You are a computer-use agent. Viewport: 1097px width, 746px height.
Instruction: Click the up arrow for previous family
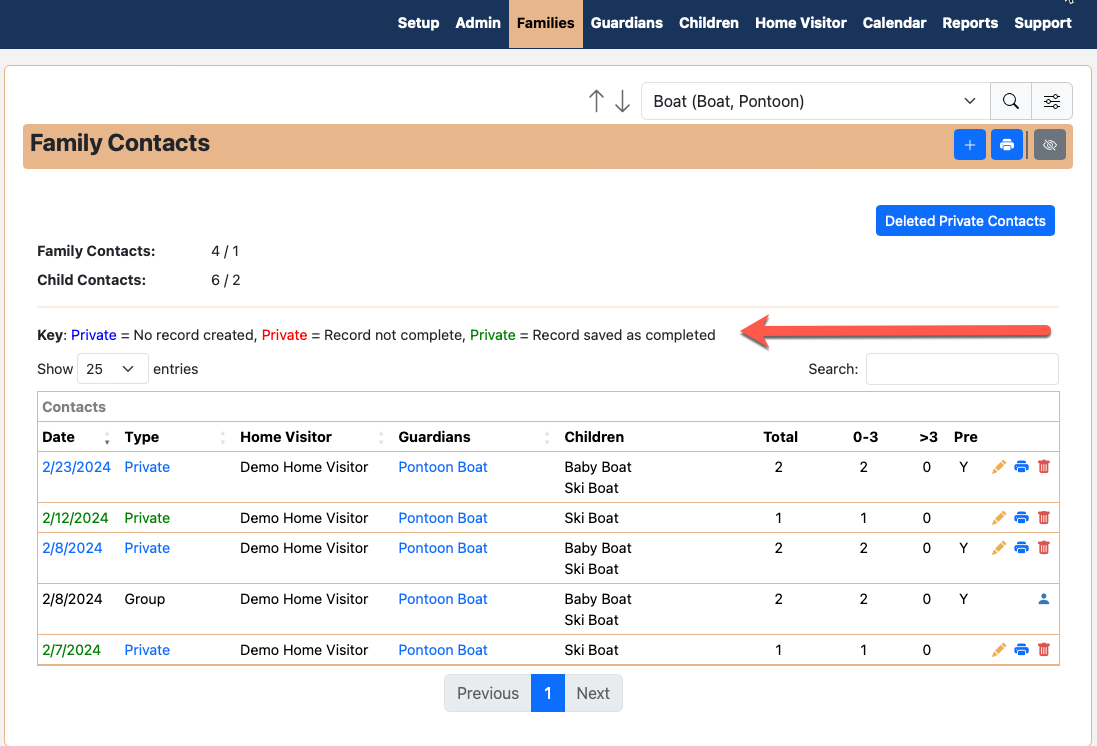point(597,101)
